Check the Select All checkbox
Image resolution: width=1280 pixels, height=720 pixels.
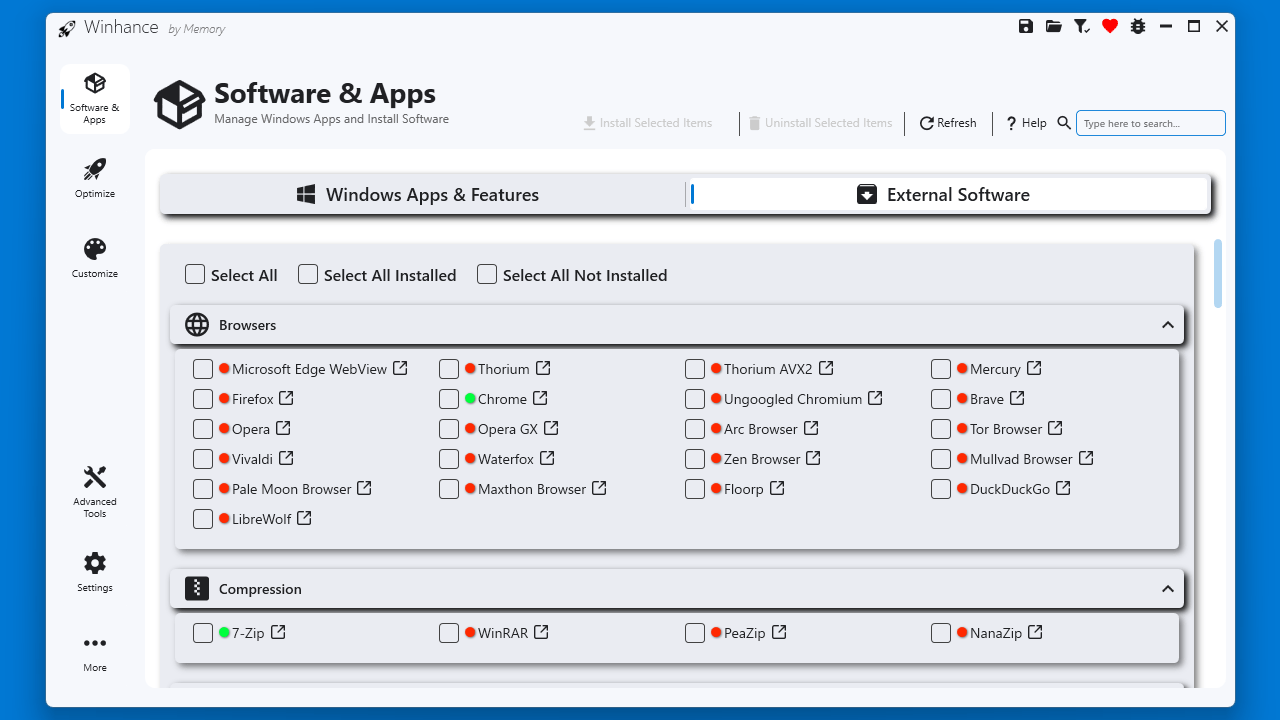click(x=195, y=274)
